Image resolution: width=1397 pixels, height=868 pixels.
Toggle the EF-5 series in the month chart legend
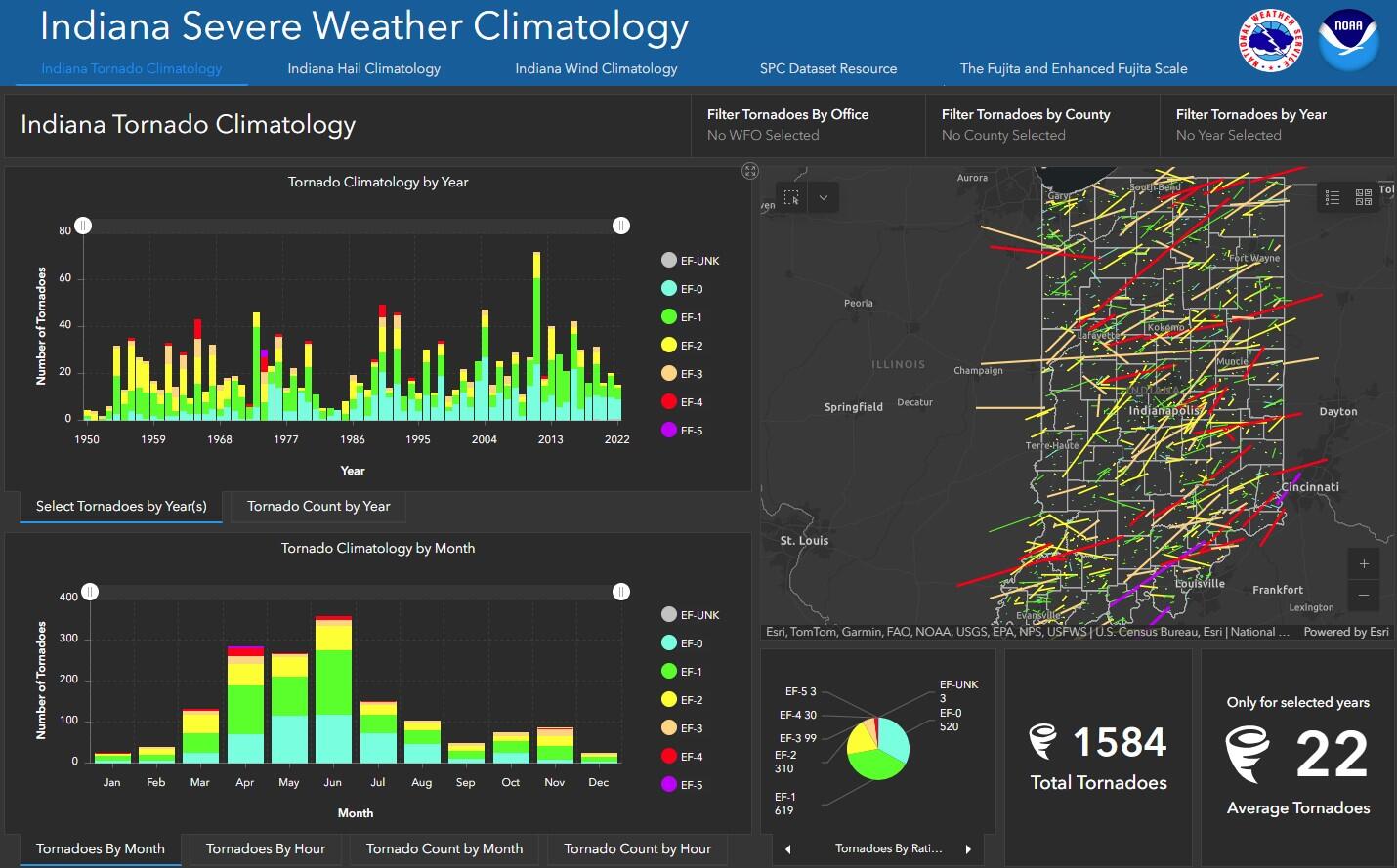684,784
